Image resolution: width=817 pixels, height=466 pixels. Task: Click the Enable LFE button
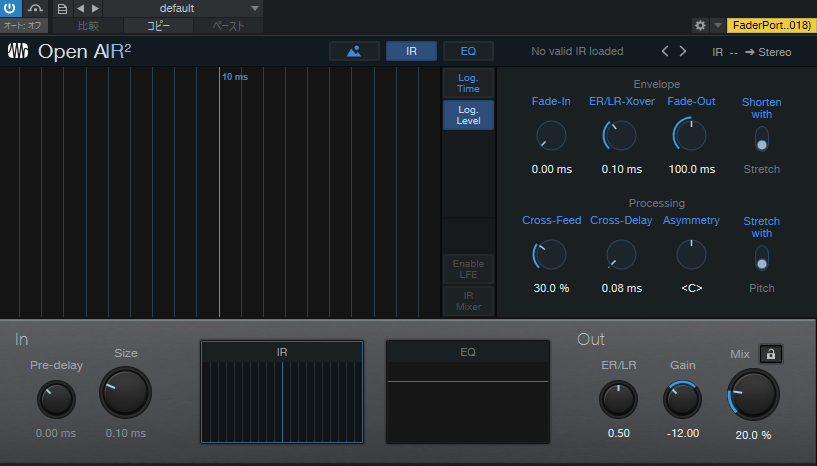point(468,269)
